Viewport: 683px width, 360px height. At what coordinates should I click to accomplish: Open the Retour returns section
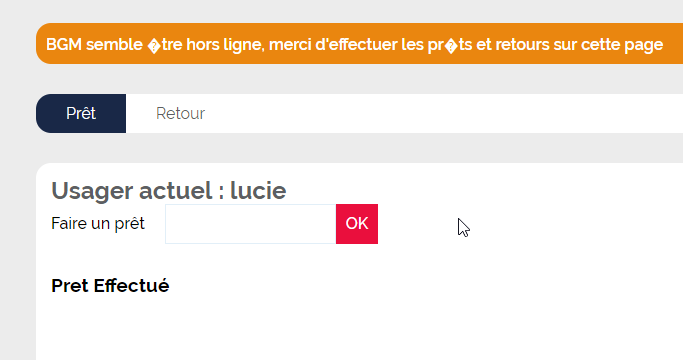pyautogui.click(x=180, y=113)
